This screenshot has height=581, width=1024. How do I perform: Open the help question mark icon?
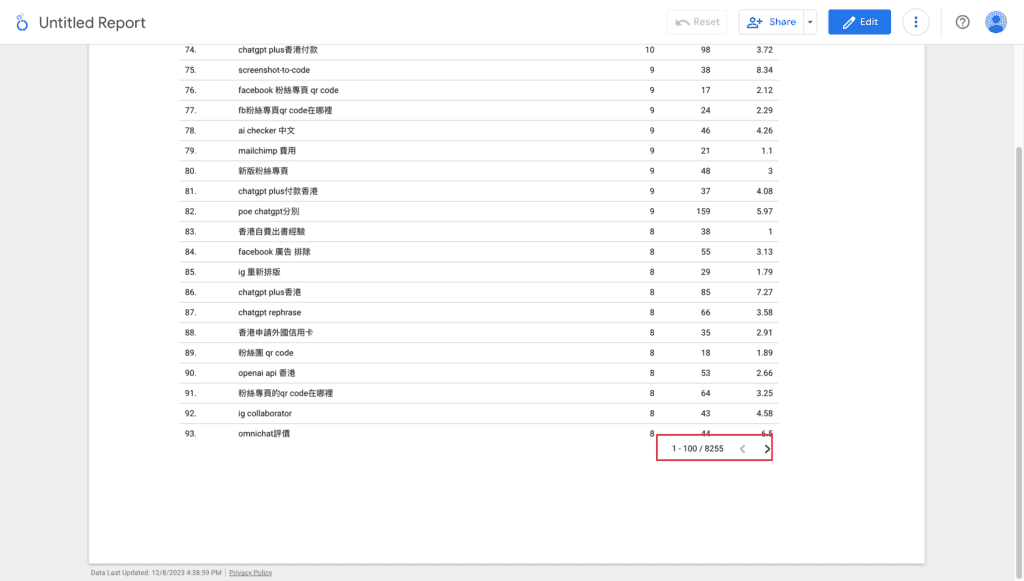[x=962, y=22]
